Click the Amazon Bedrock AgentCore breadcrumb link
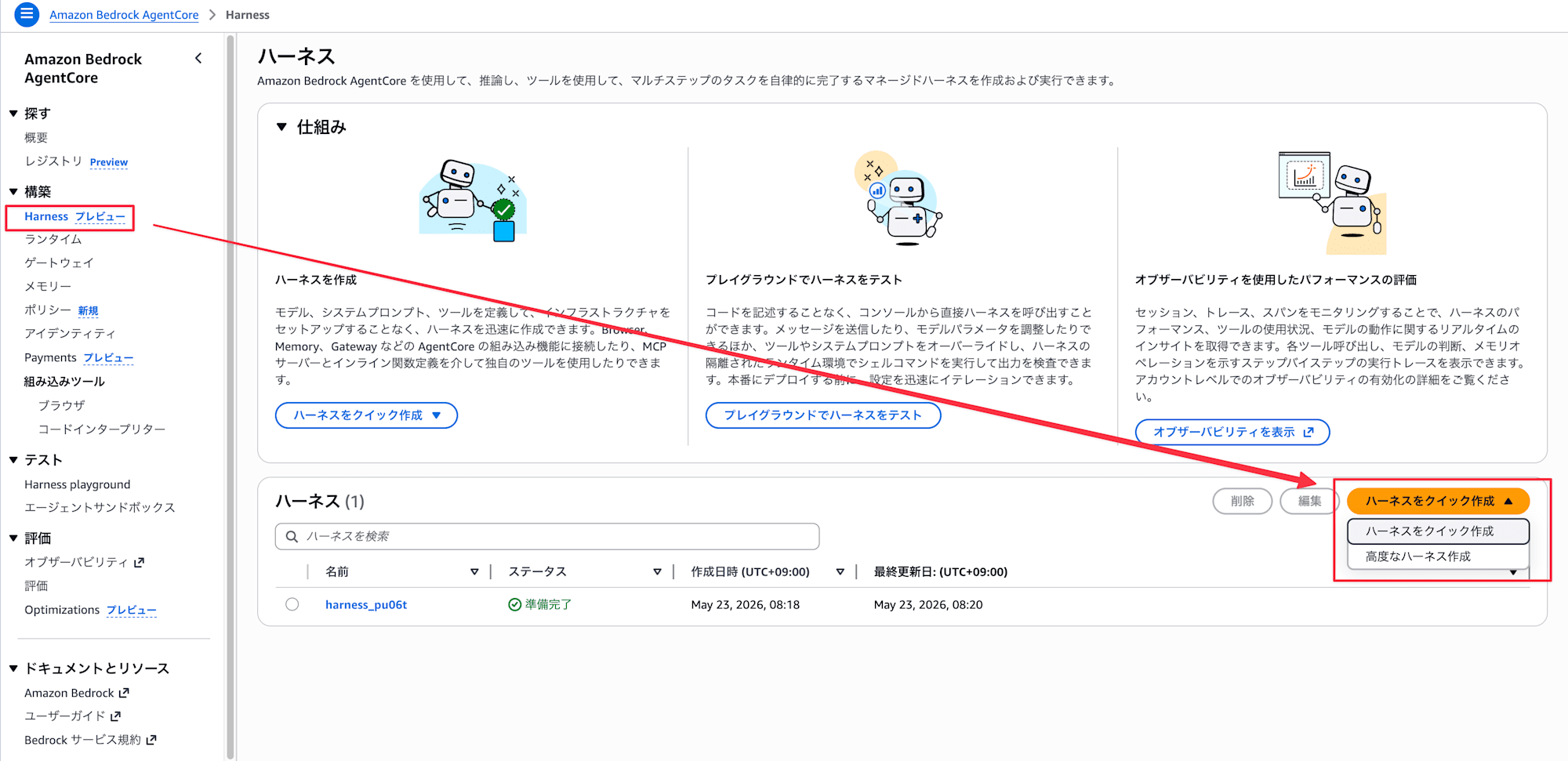 tap(124, 15)
